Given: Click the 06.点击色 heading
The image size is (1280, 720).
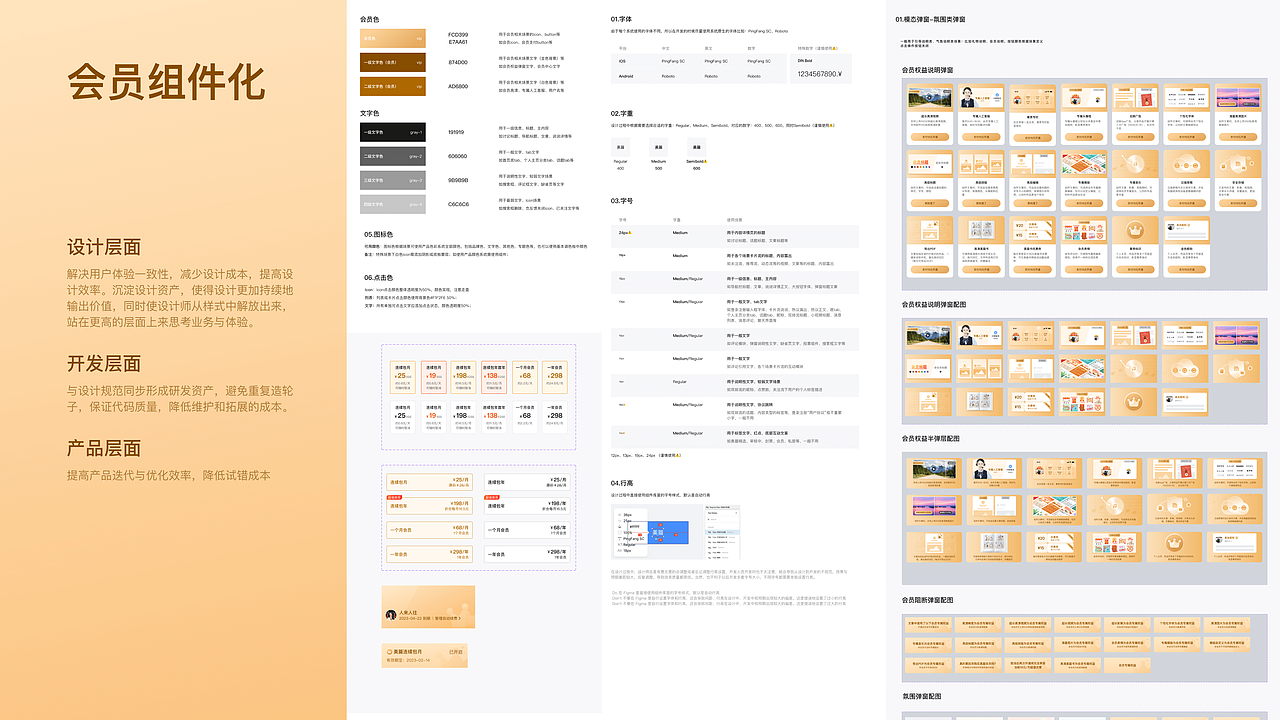Looking at the screenshot, I should [380, 277].
